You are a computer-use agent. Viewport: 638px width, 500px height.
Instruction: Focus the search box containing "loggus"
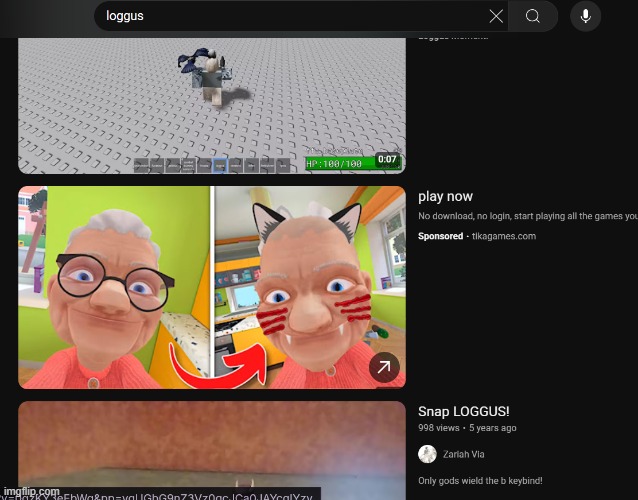[x=290, y=16]
